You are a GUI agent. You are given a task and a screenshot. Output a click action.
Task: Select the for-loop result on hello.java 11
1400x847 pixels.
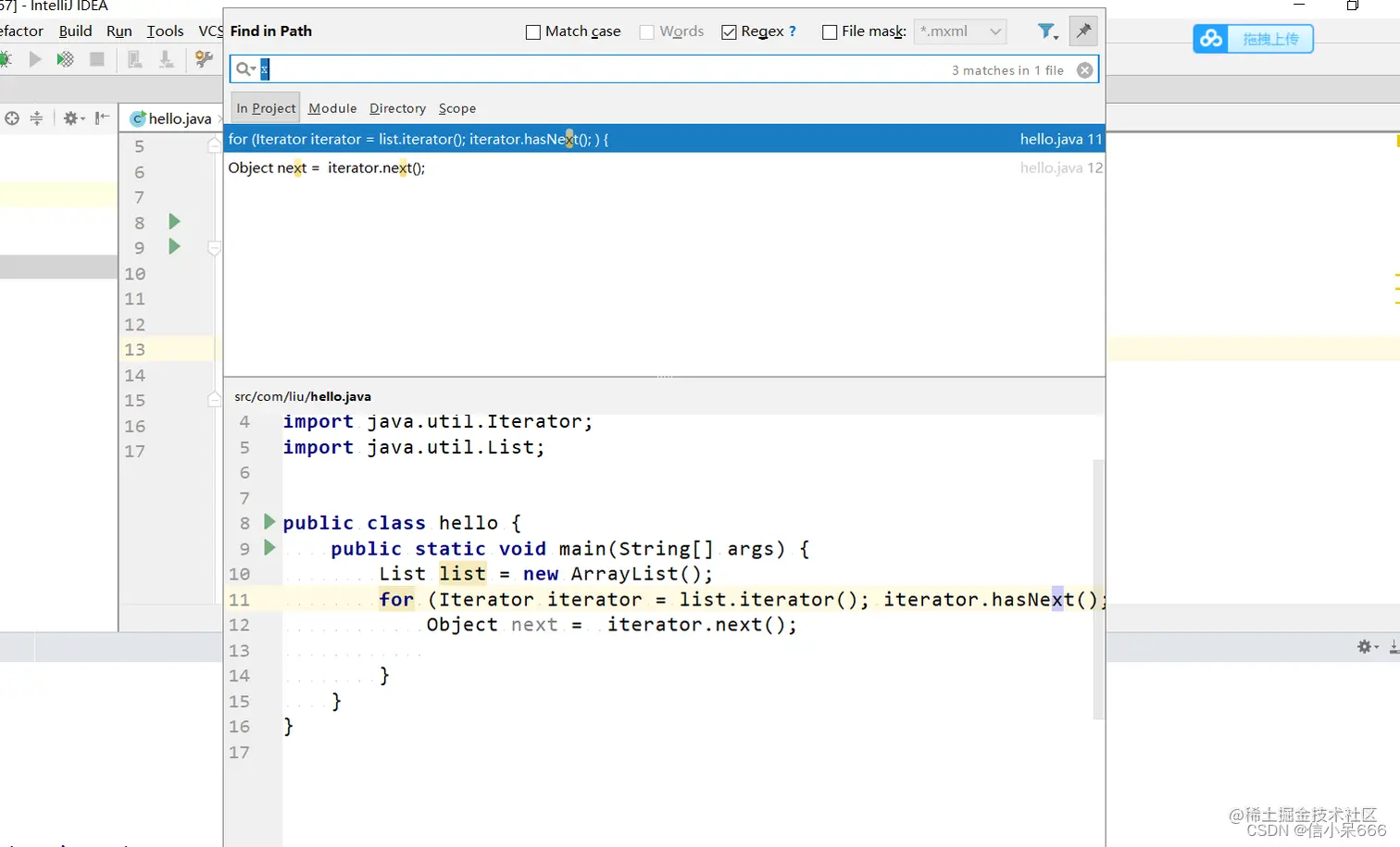point(664,139)
